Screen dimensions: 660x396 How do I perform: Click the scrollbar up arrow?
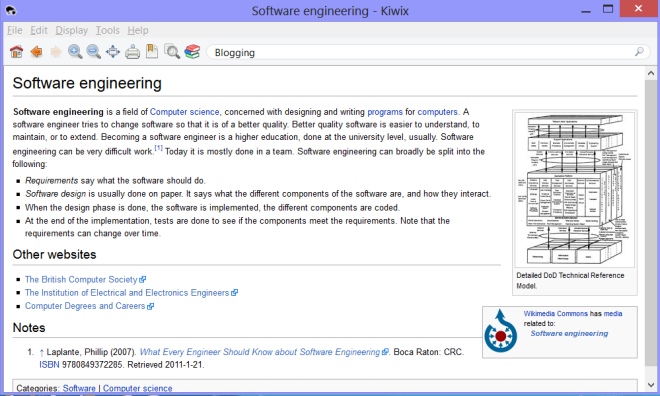651,73
